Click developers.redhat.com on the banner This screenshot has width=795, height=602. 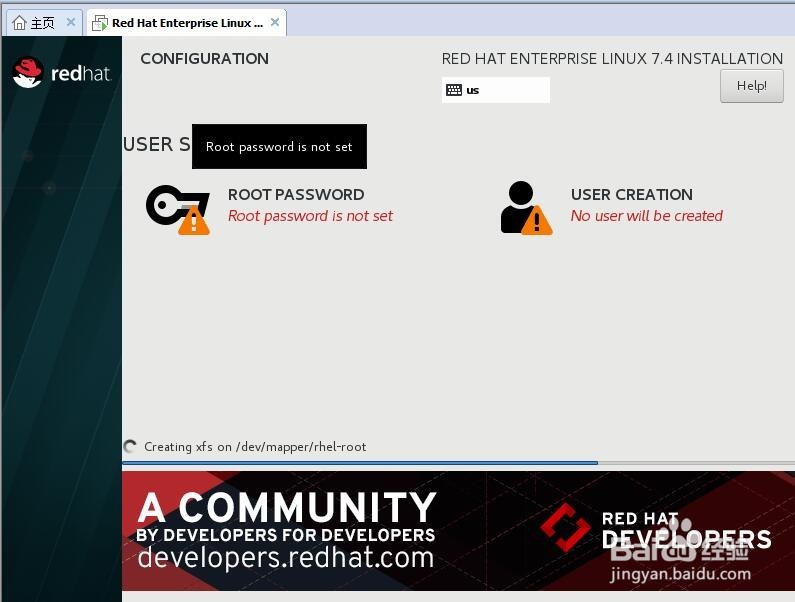coord(286,557)
